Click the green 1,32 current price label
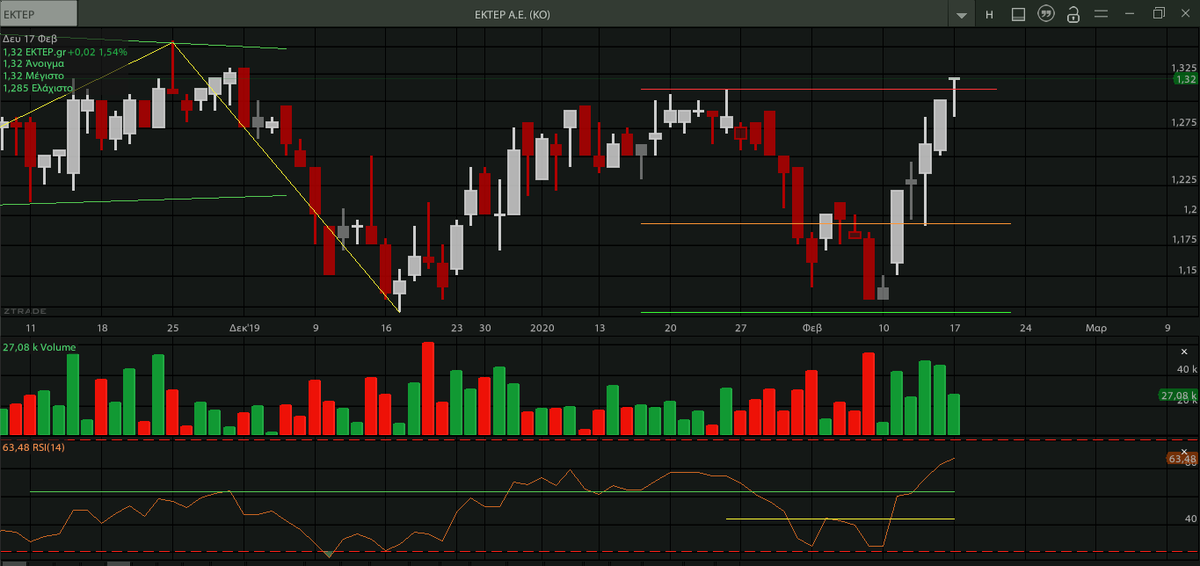 [1185, 79]
